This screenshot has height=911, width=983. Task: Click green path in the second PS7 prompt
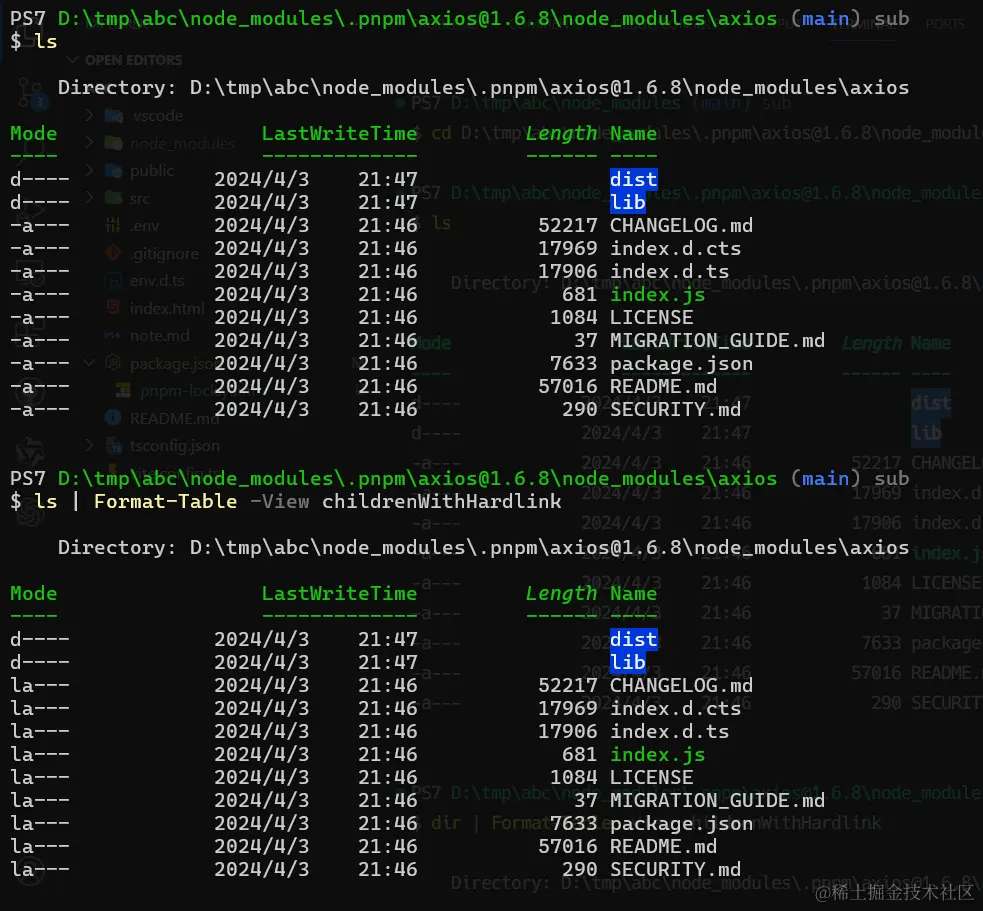coord(418,478)
